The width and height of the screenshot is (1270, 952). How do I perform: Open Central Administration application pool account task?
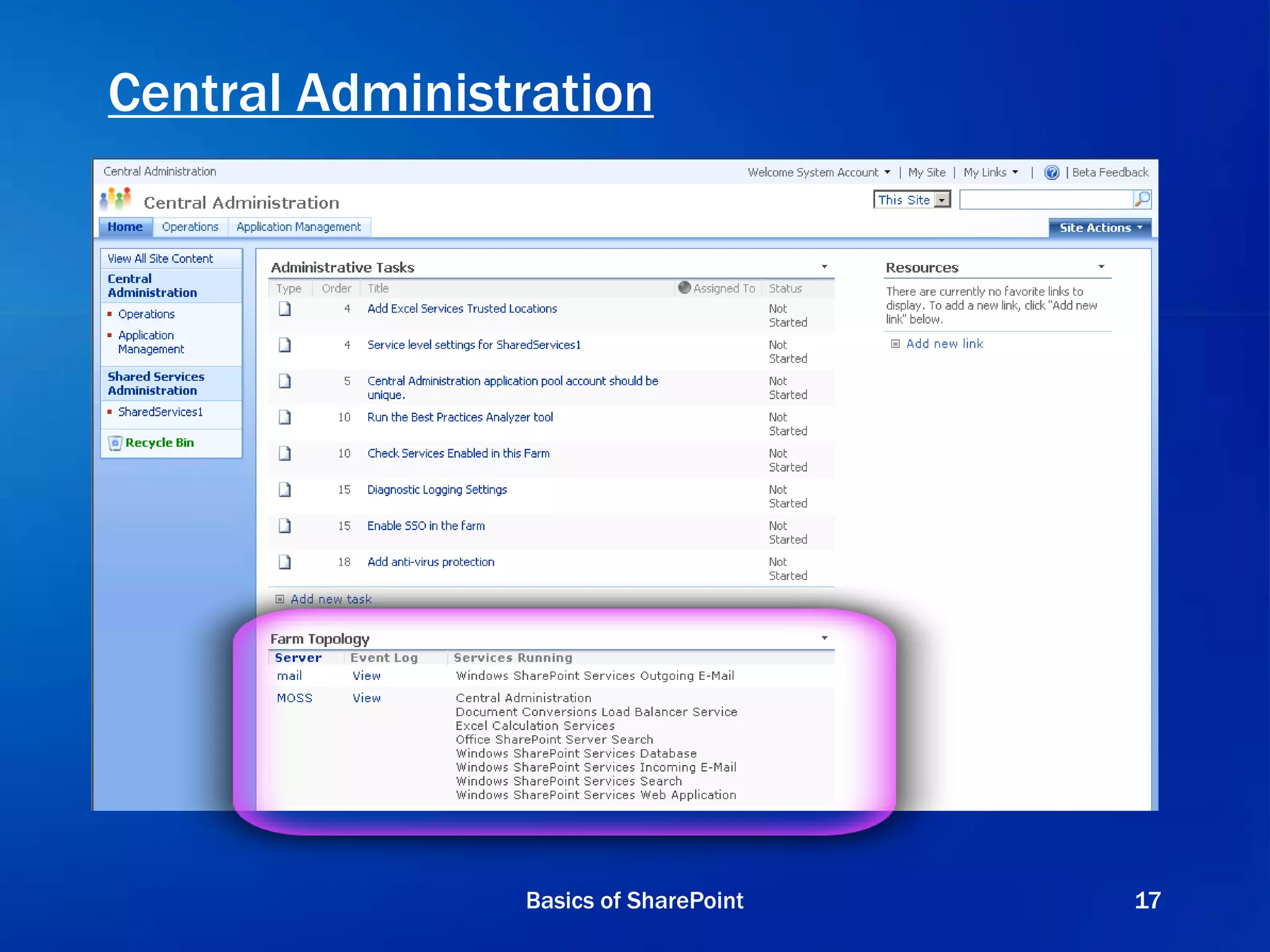point(513,388)
